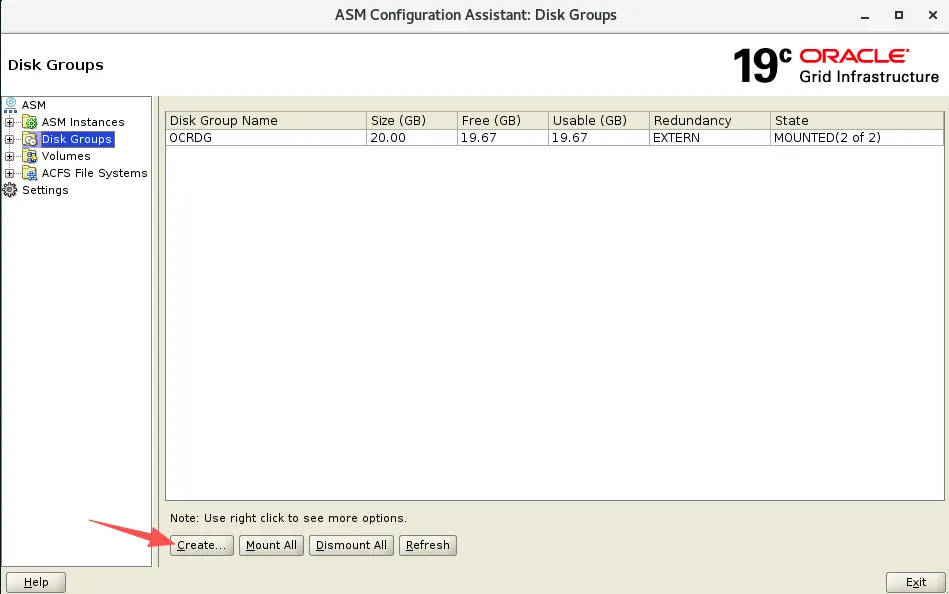Image resolution: width=949 pixels, height=594 pixels.
Task: Expand the ACFS File Systems tree node
Action: tap(9, 173)
